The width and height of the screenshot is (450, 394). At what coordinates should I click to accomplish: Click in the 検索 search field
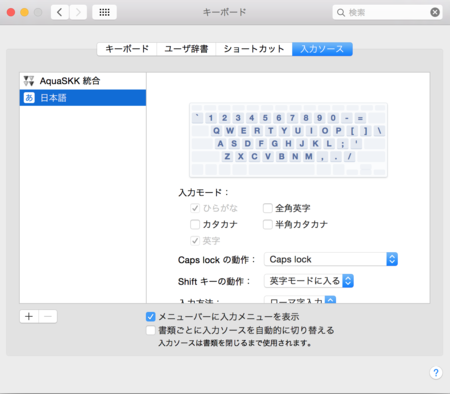coord(387,13)
